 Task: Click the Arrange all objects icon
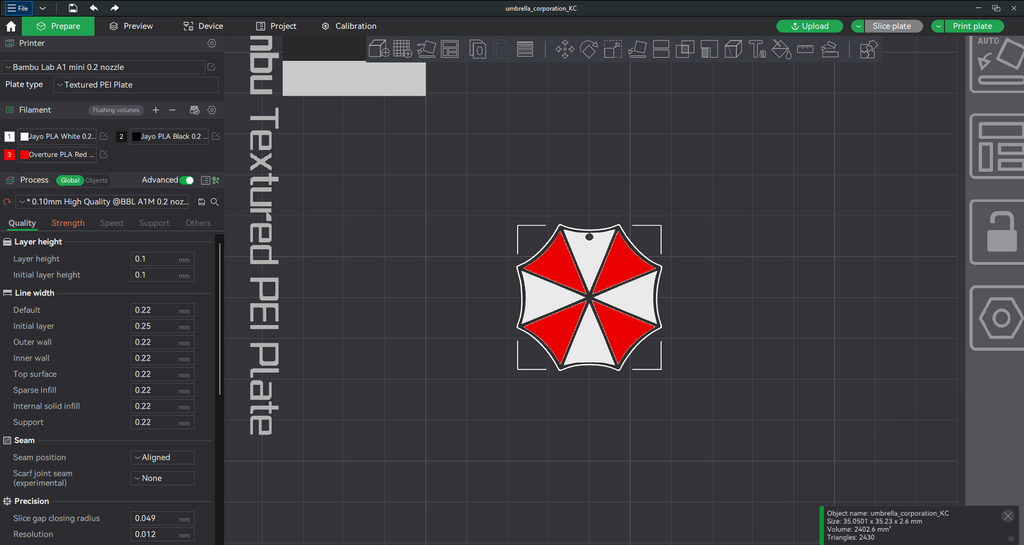tap(450, 49)
